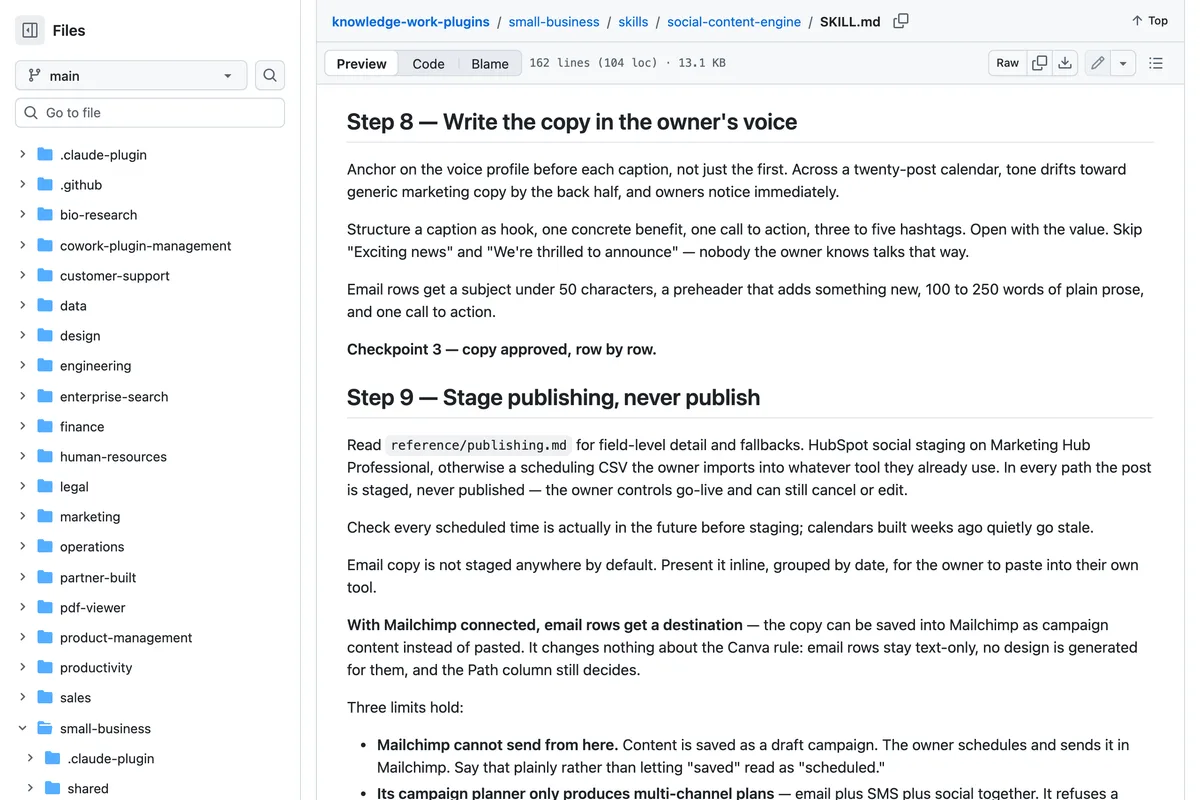Expand the marketing folder chevron
The image size is (1200, 800).
22,517
